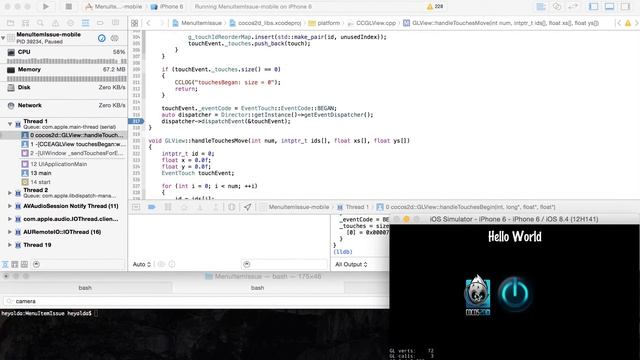Select stack frame 1 CCEAGLView touchesBegan
The width and height of the screenshot is (640, 360).
pos(73,144)
